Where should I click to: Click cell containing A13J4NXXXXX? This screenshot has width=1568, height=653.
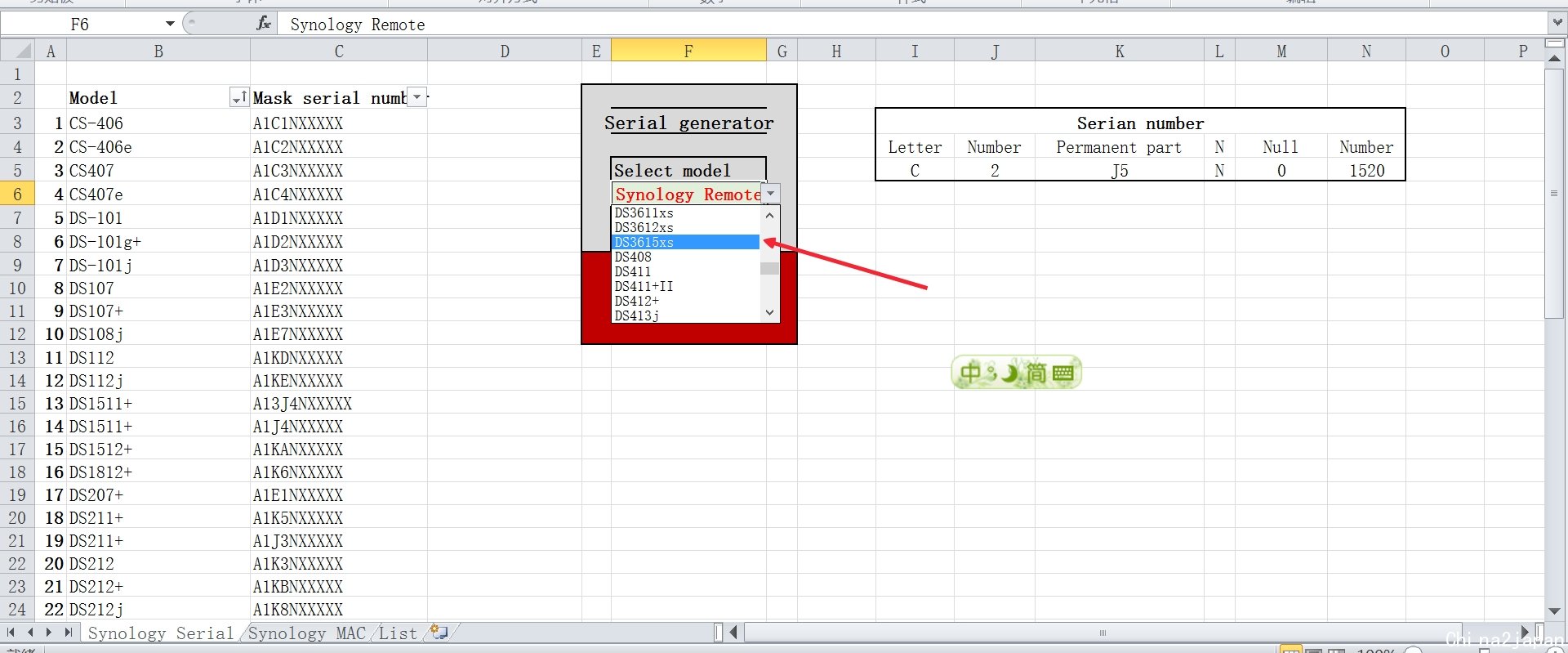coord(339,403)
